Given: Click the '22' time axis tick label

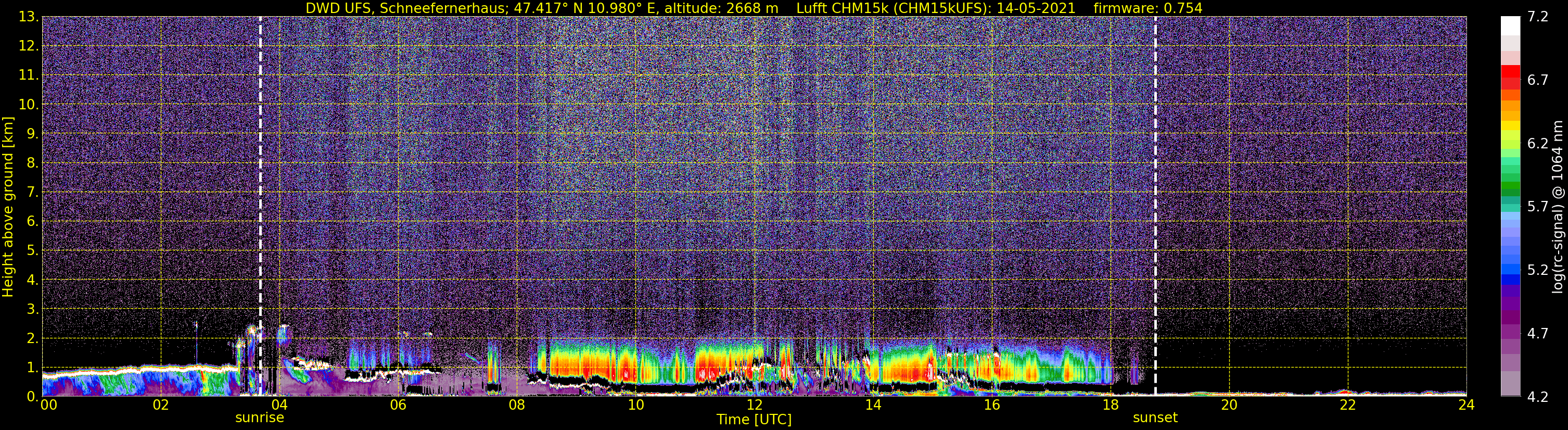Looking at the screenshot, I should [x=1348, y=405].
